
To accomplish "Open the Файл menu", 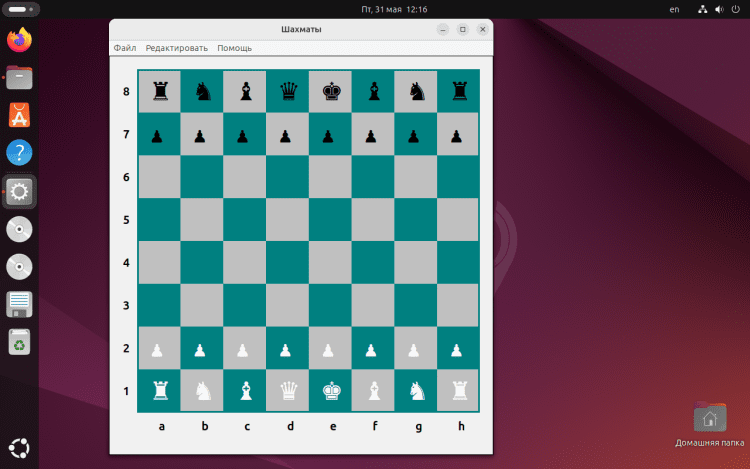I will tap(125, 48).
